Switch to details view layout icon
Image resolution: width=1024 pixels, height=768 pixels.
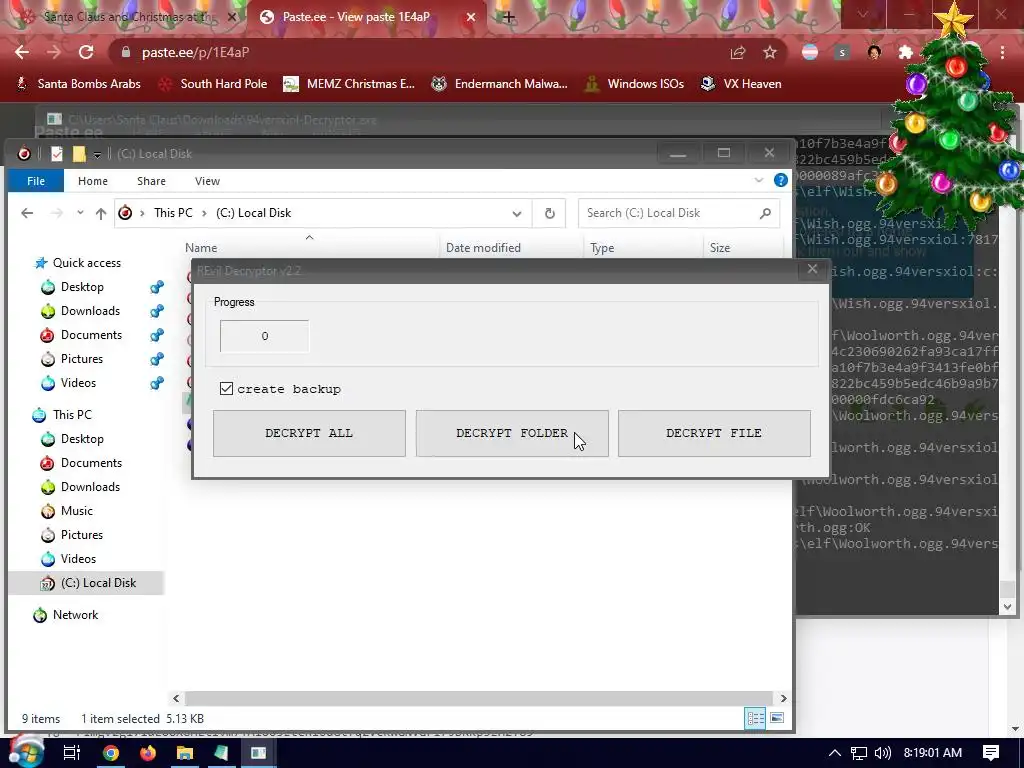[756, 718]
